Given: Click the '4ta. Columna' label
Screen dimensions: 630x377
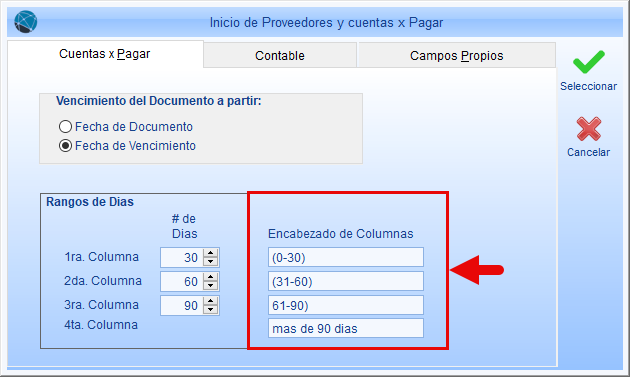Looking at the screenshot, I should 101,324.
